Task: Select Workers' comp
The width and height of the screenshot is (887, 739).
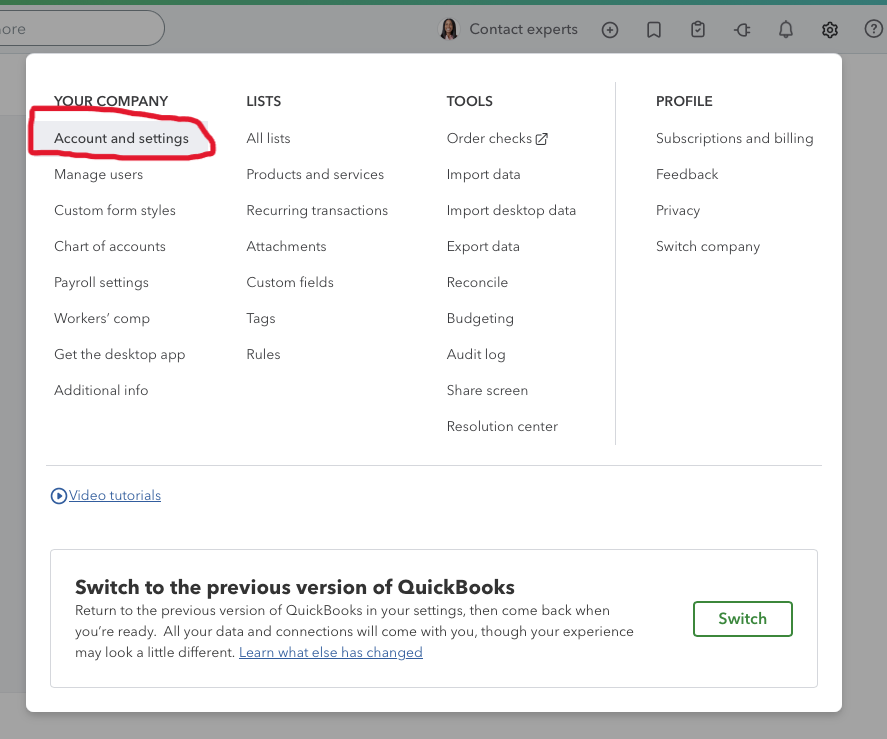Action: click(x=102, y=318)
